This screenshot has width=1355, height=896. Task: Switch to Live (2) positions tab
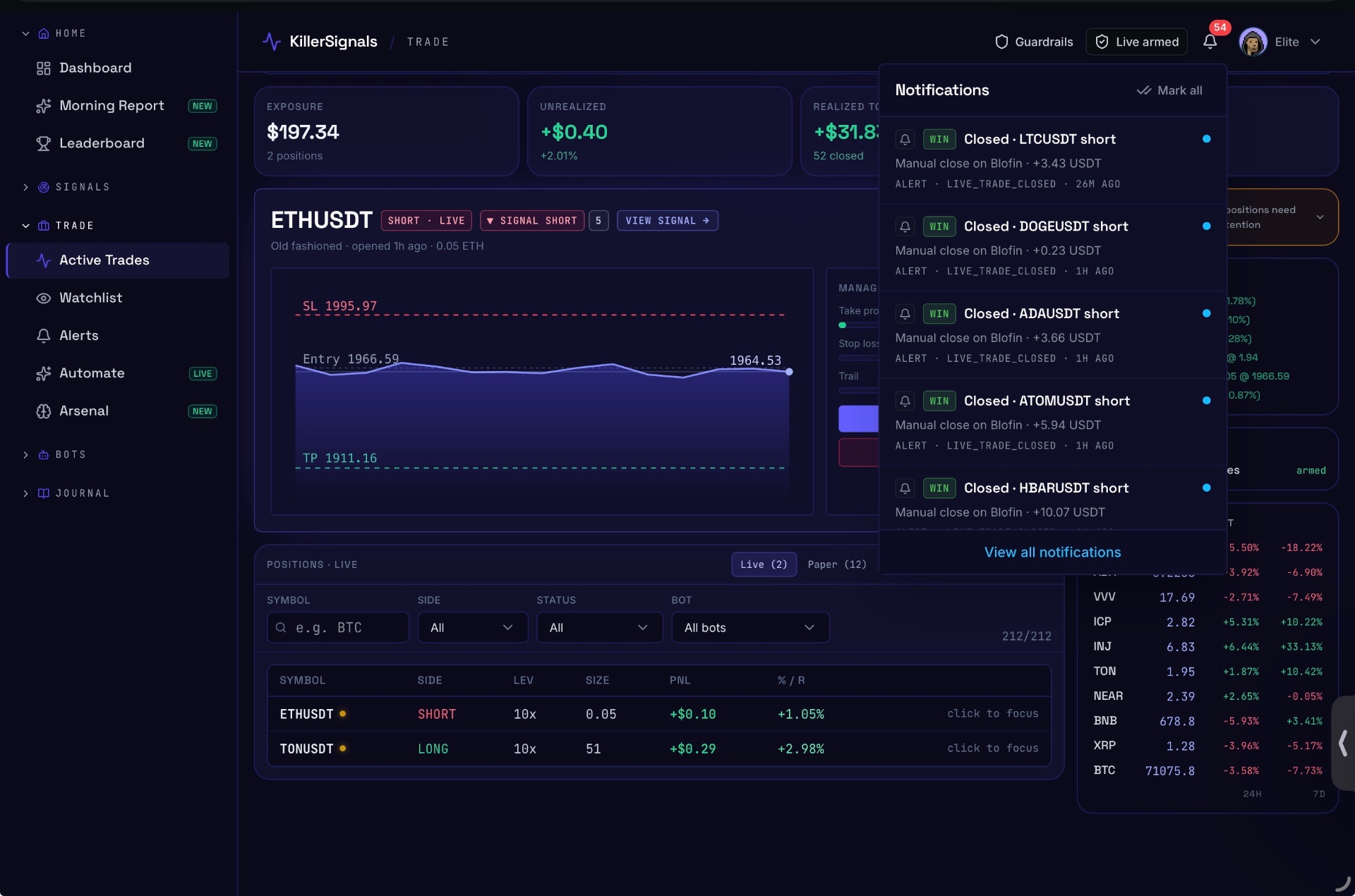[764, 564]
